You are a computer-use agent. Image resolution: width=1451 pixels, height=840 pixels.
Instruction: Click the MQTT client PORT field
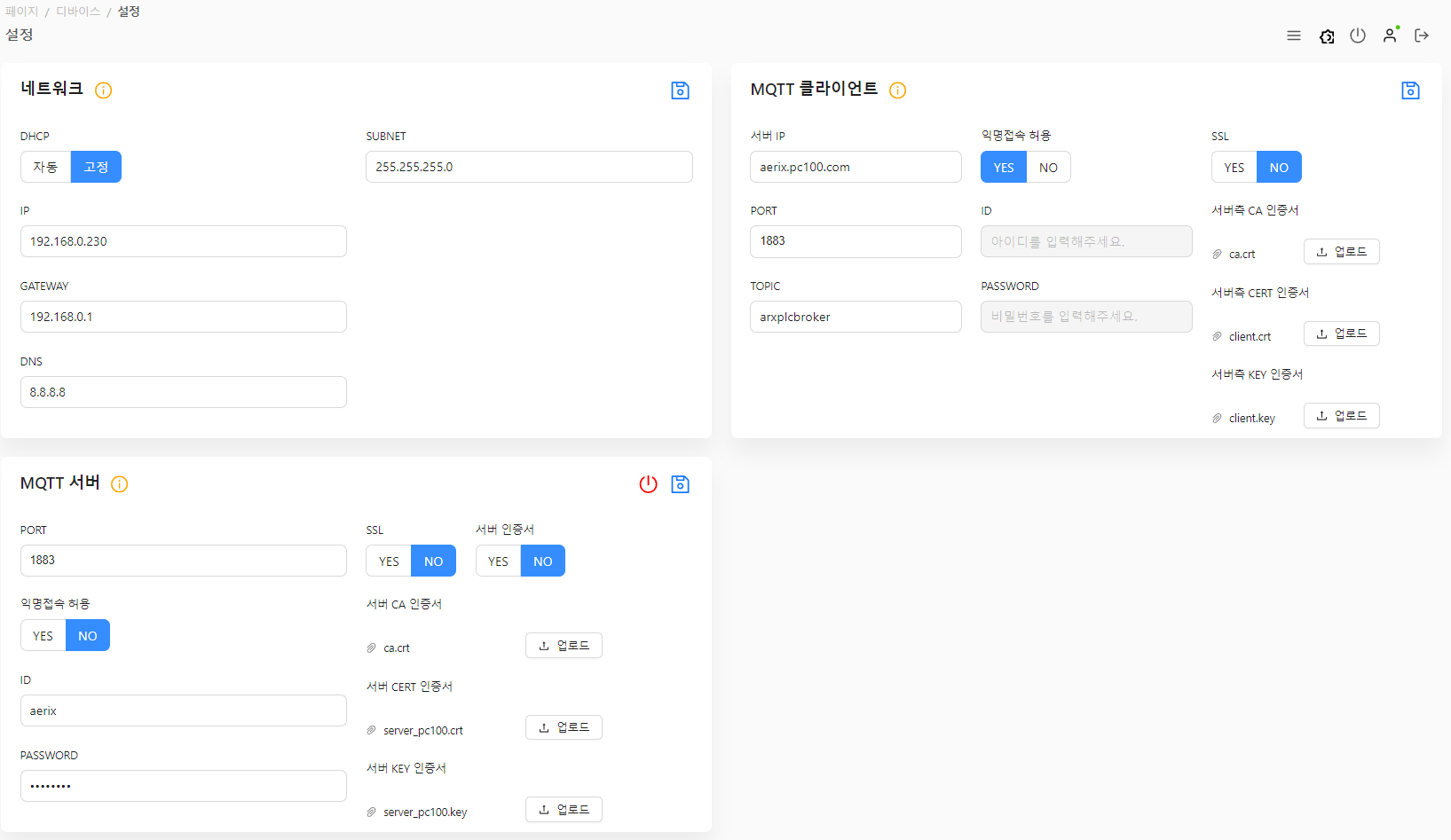point(856,241)
